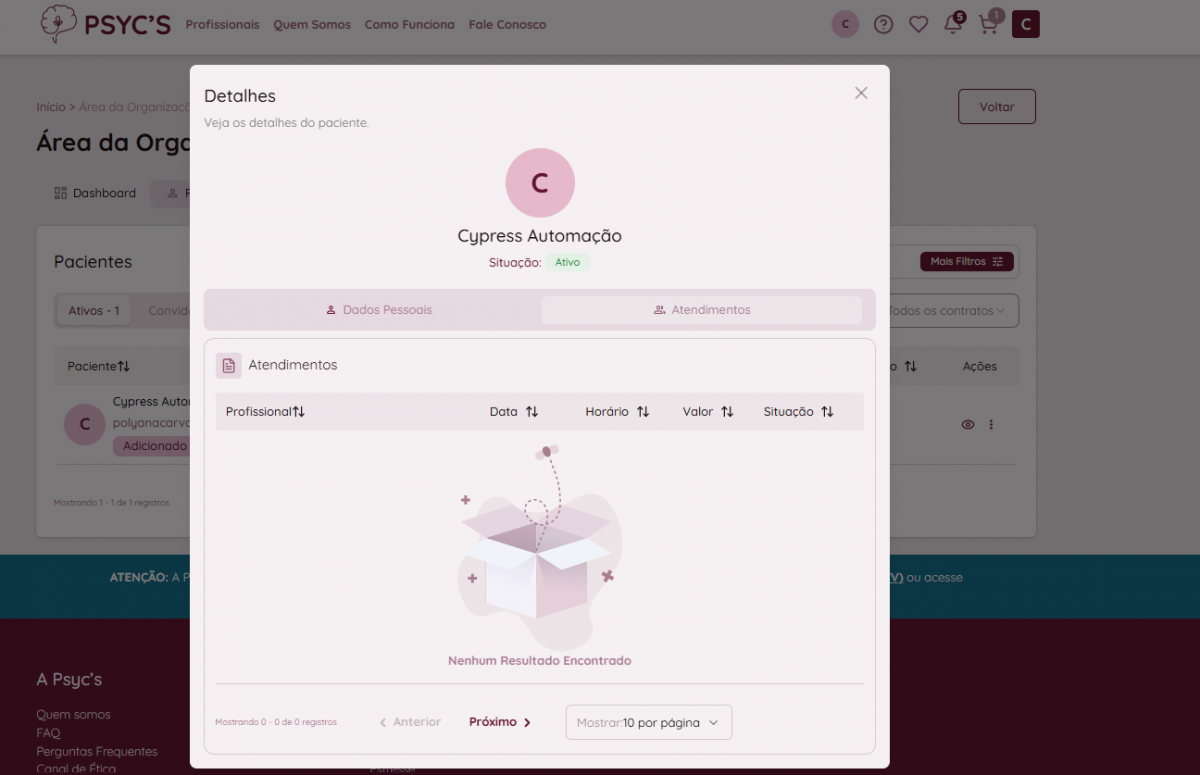Open Quem somos footer link

[73, 715]
